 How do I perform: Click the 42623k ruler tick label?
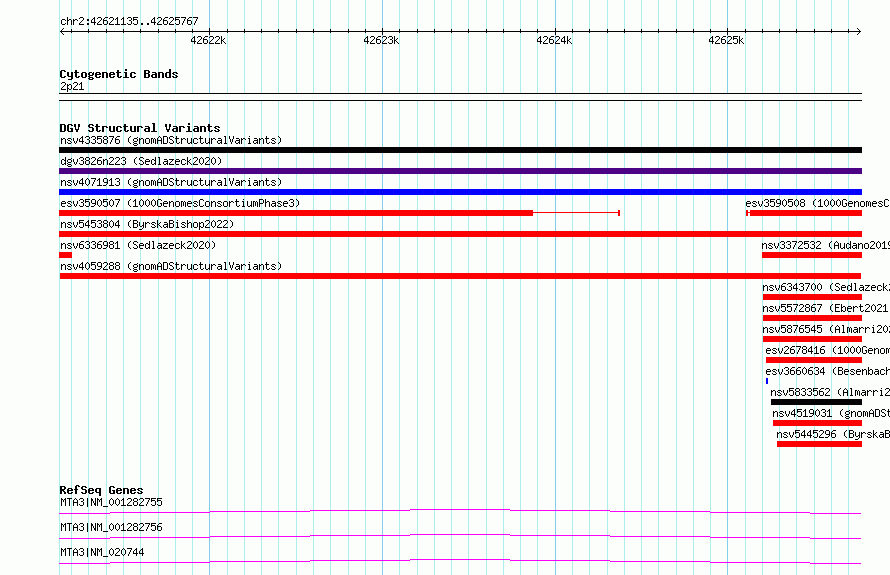(x=381, y=40)
